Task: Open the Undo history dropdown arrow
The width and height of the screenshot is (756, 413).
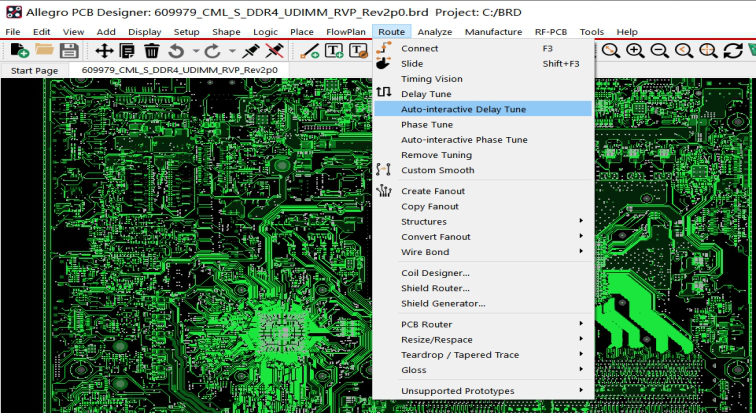Action: point(196,51)
